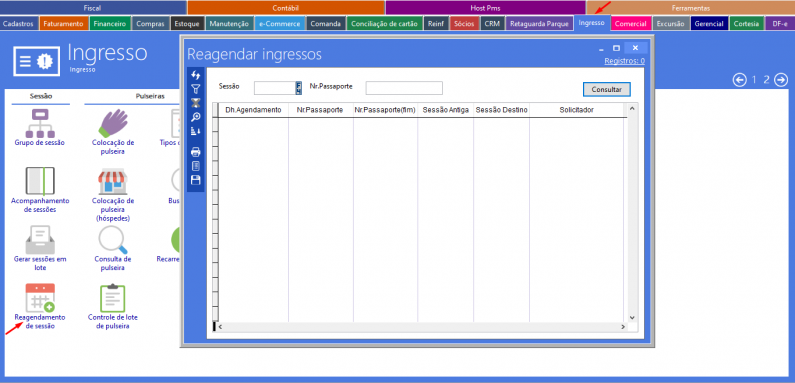Open Reagendamento de sessão

40,306
